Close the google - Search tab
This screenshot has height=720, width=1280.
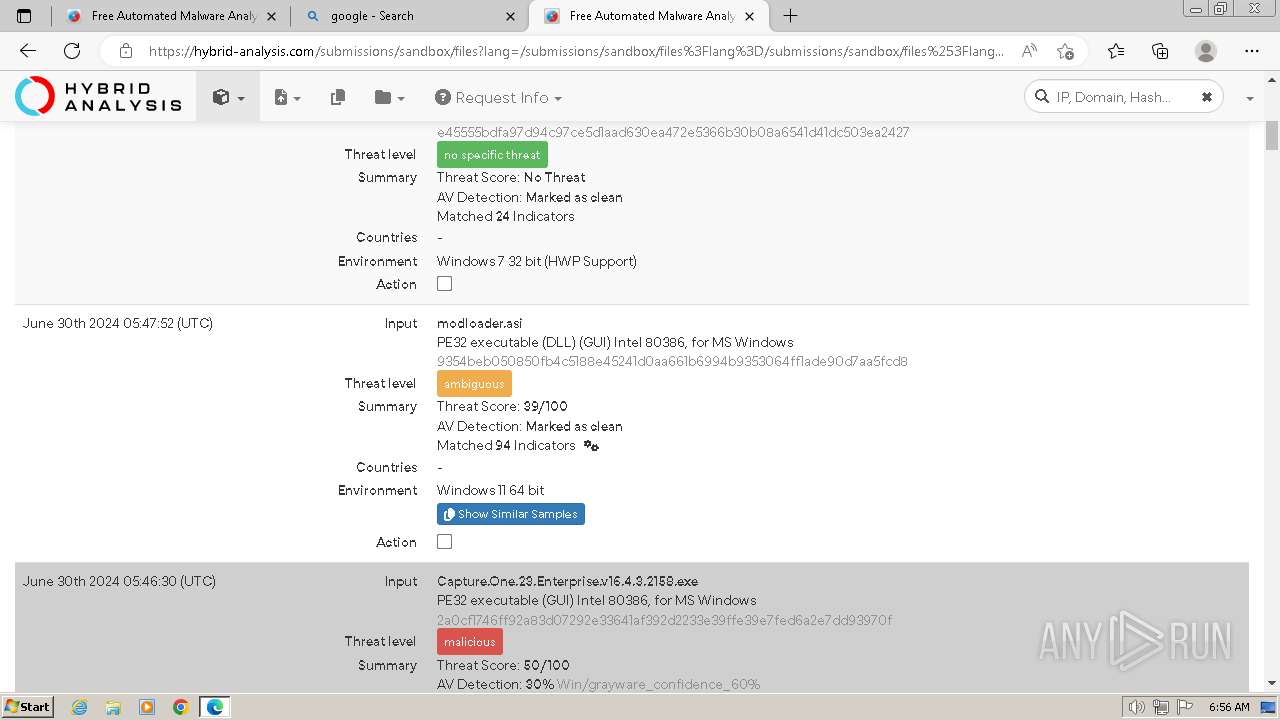511,16
